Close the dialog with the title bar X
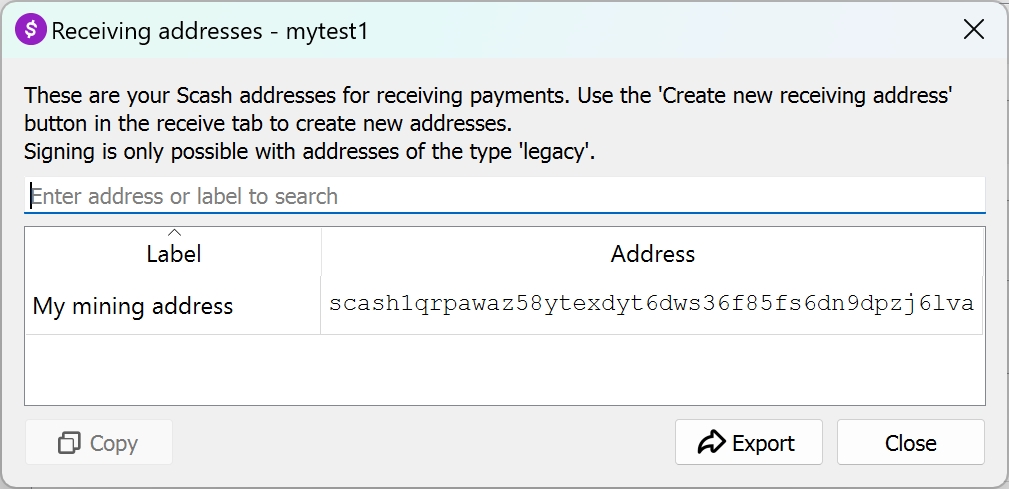The width and height of the screenshot is (1009, 489). click(974, 30)
